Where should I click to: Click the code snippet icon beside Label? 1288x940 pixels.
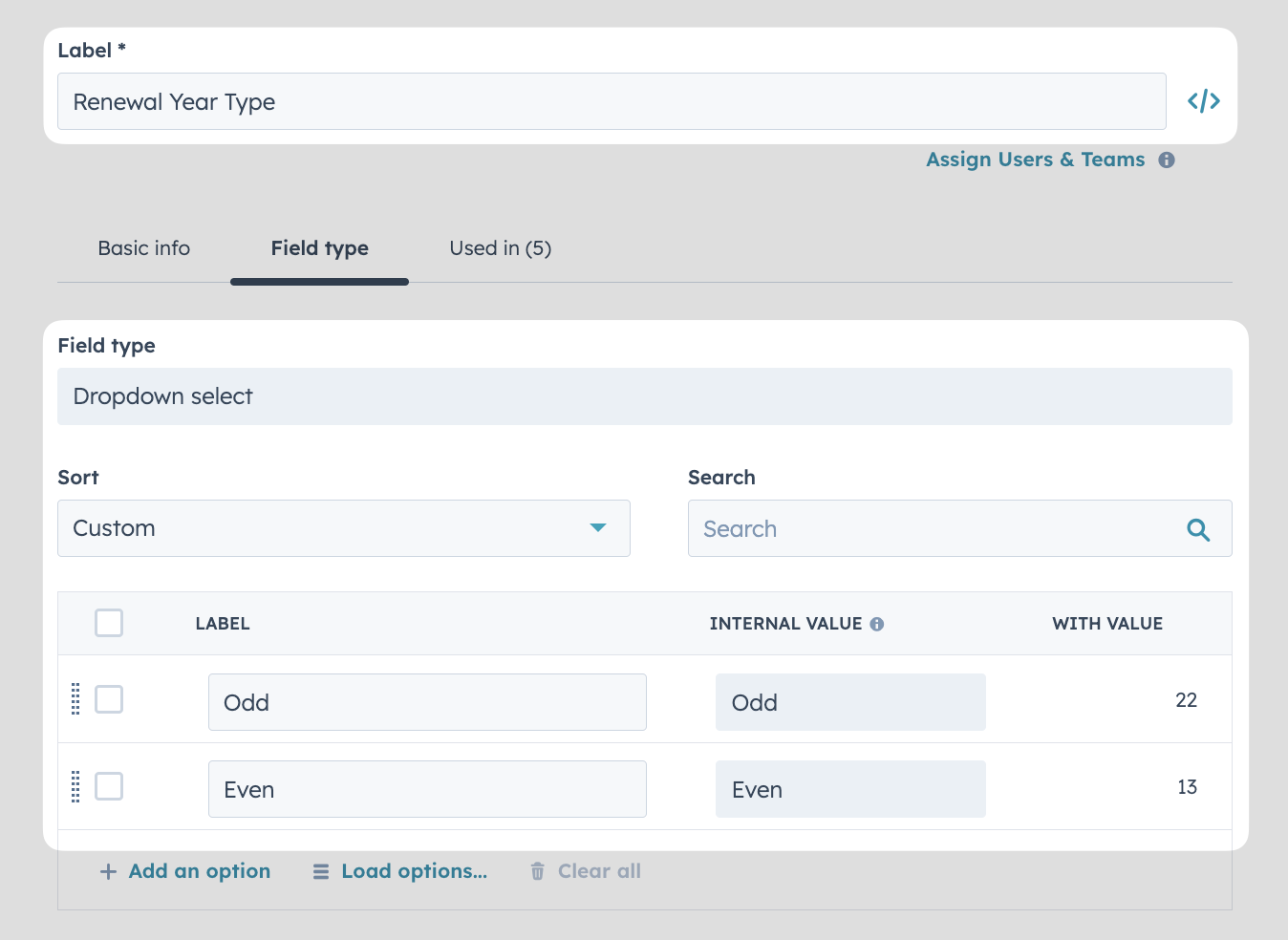click(x=1204, y=101)
